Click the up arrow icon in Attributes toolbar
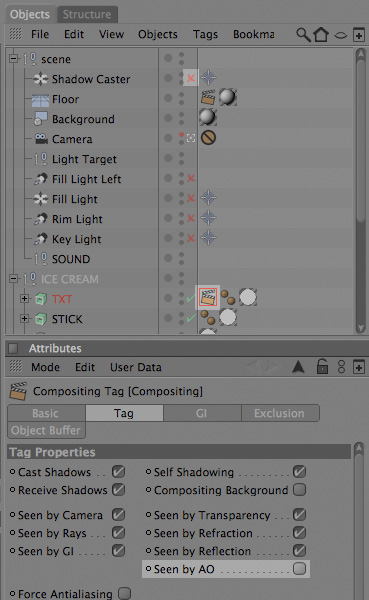369x600 pixels. coord(298,367)
